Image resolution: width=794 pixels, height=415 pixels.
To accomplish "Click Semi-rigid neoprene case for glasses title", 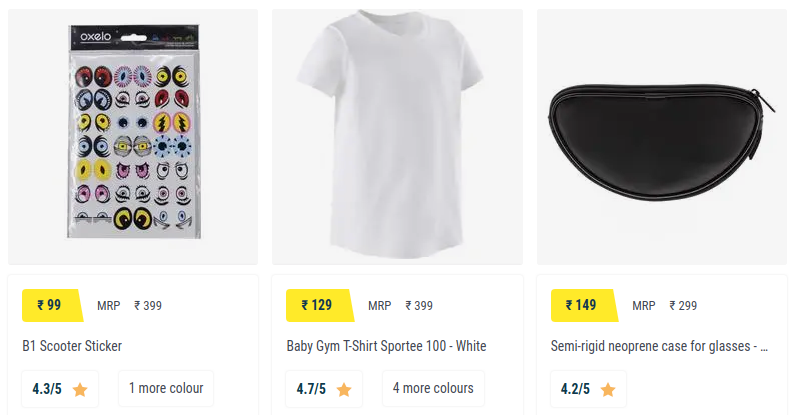I will point(659,346).
